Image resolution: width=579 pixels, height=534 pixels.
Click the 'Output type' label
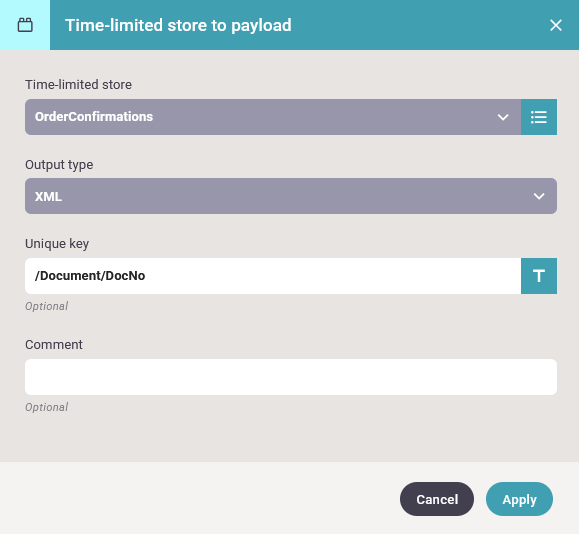[59, 165]
